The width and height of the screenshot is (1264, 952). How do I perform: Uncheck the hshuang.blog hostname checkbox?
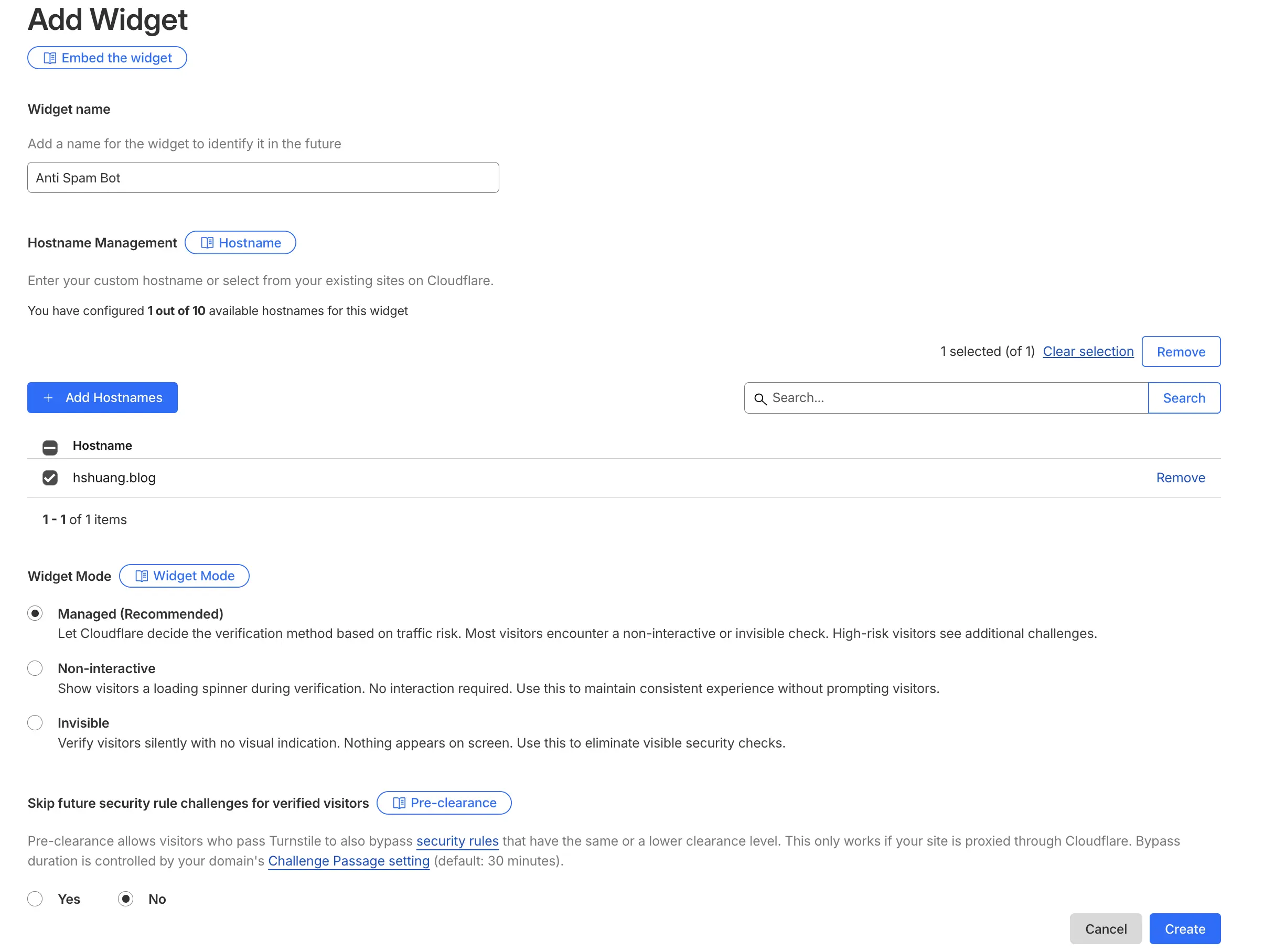tap(50, 478)
